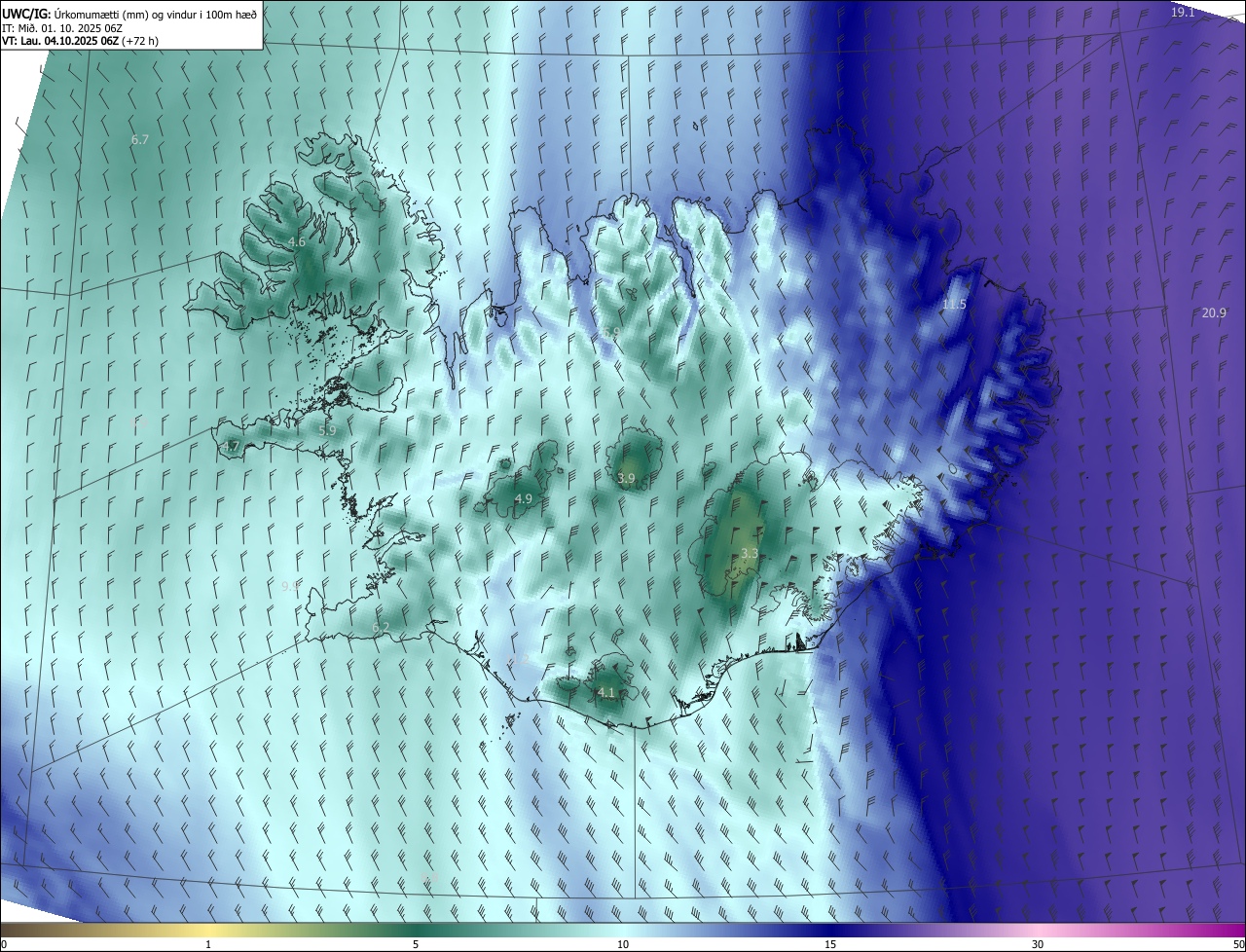Click the 'IT: Mið. 01. 10. 2025 06Z' line
Viewport: 1246px width, 952px height.
pos(62,28)
